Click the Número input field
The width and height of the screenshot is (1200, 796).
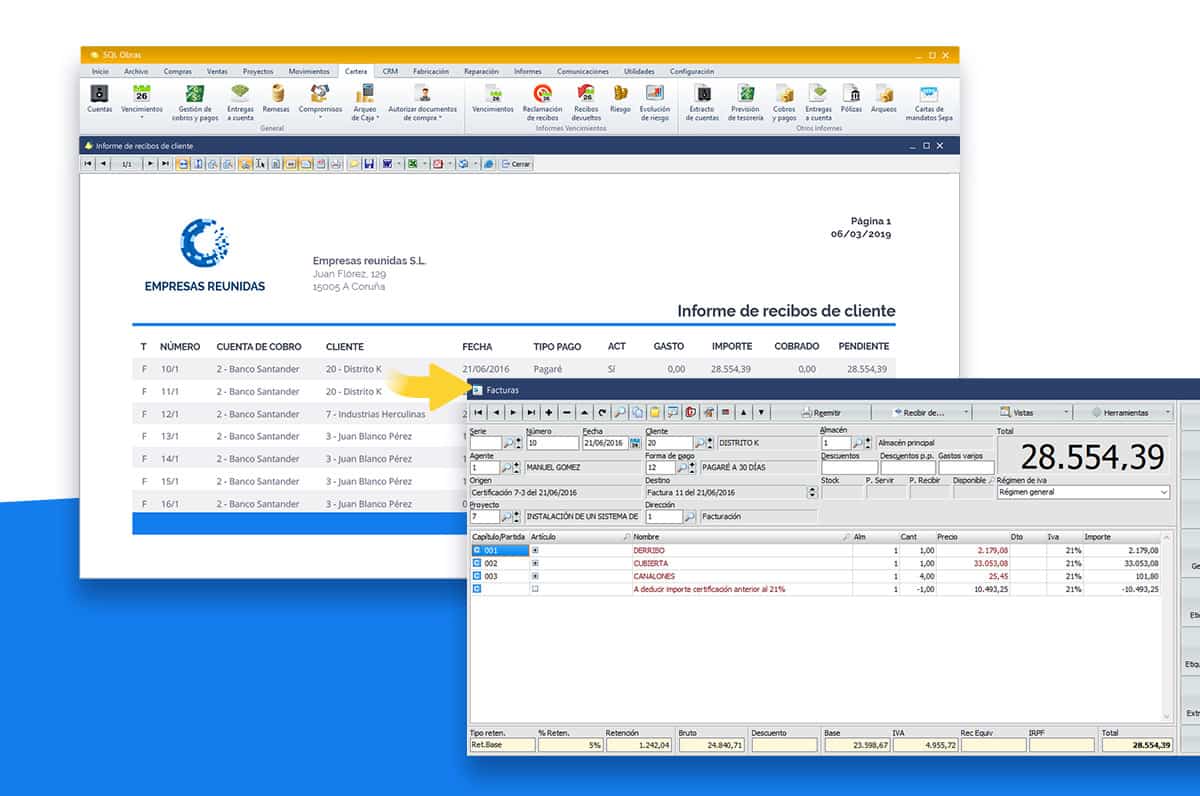tap(551, 443)
